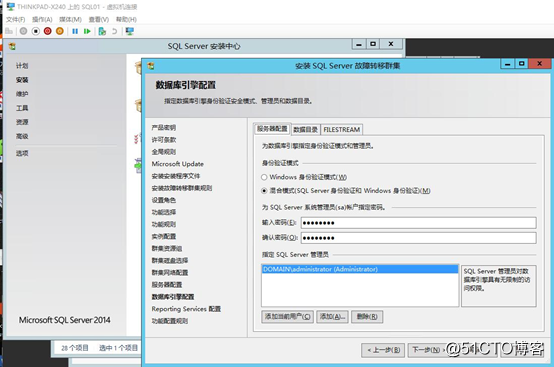The image size is (554, 367).
Task: Click the Reporting Services 配置 wizard step
Action: click(x=186, y=309)
